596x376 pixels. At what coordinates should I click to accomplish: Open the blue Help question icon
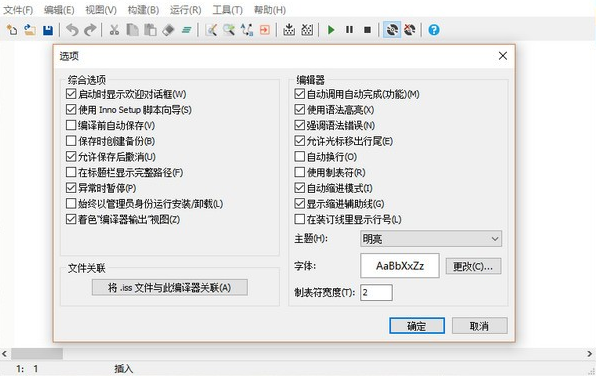coord(434,30)
